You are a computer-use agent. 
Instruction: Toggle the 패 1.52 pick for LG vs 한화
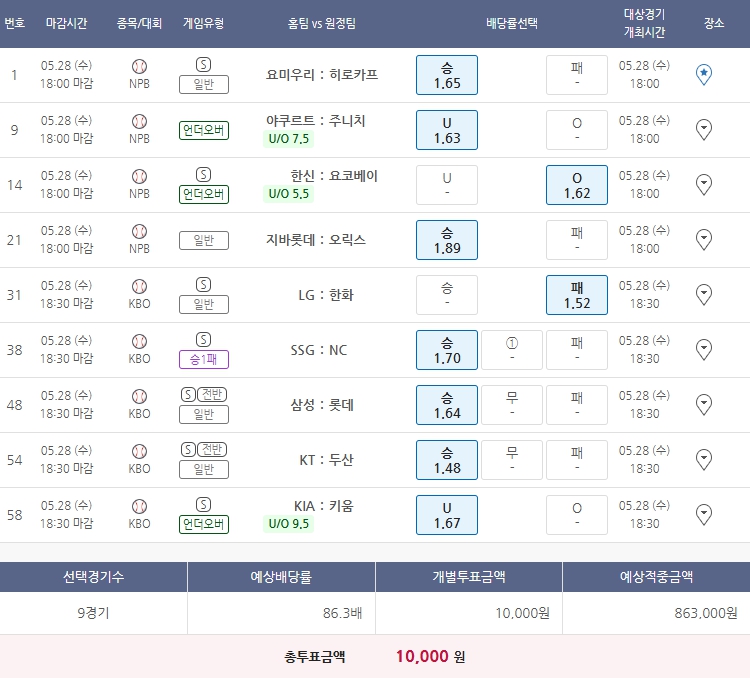tap(577, 295)
